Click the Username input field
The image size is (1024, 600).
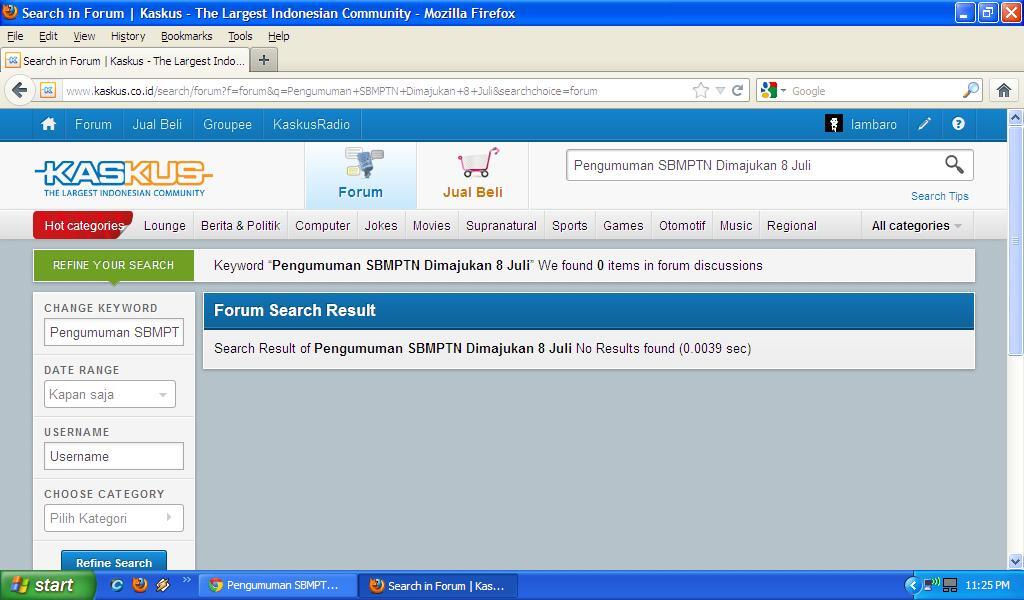[x=114, y=456]
